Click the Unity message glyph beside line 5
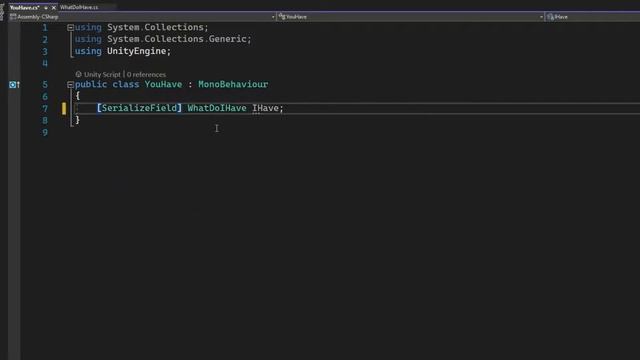 [14, 84]
